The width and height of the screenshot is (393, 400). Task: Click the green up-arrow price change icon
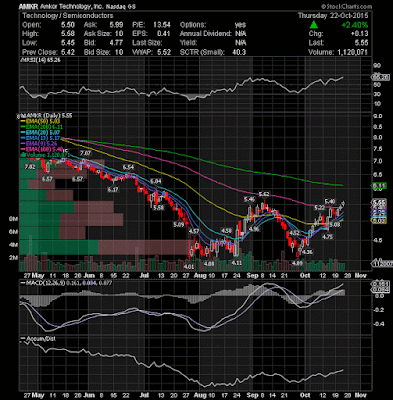[x=313, y=25]
